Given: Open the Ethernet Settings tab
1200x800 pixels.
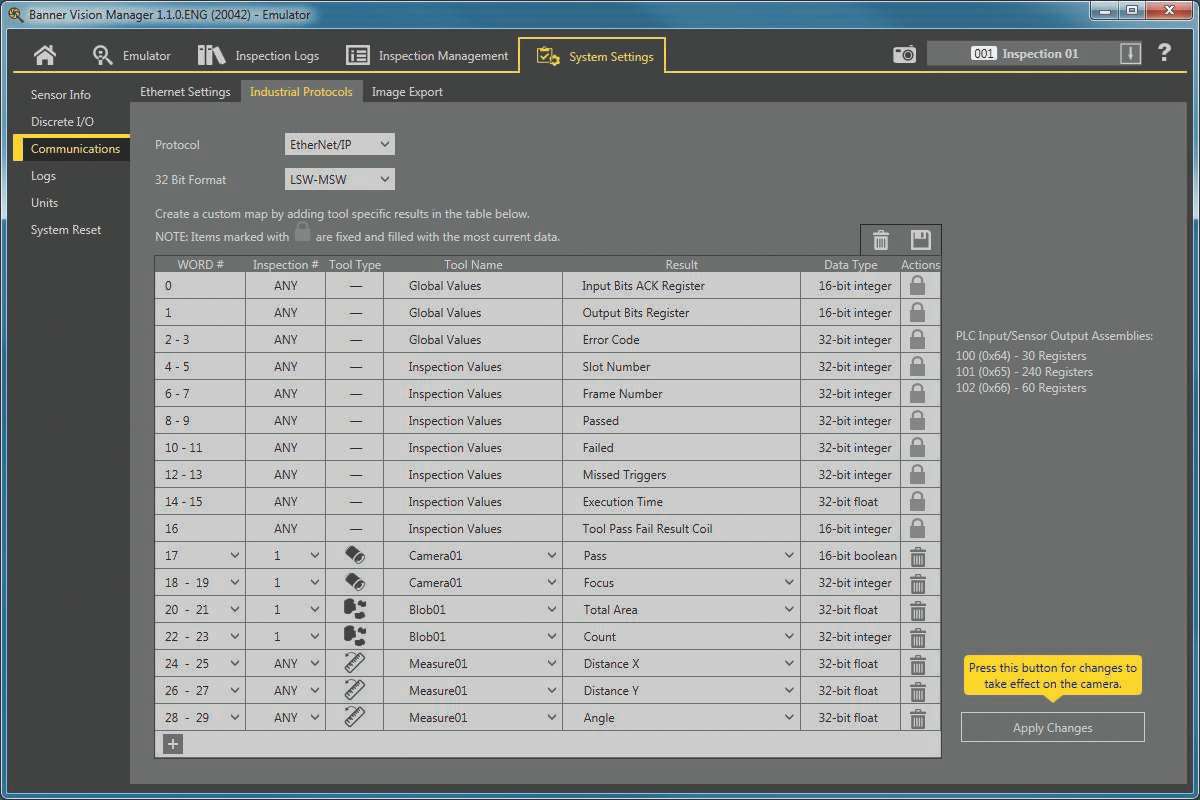Looking at the screenshot, I should point(185,91).
